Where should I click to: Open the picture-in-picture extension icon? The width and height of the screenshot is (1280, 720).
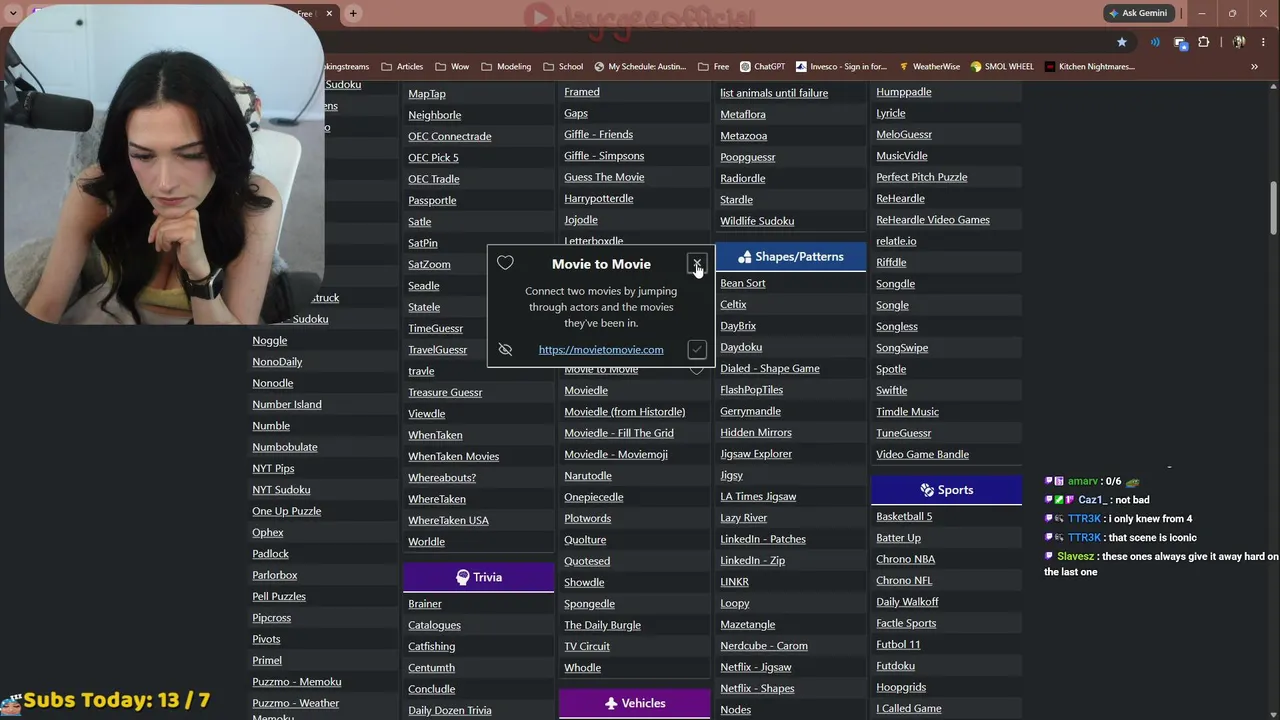click(1180, 42)
